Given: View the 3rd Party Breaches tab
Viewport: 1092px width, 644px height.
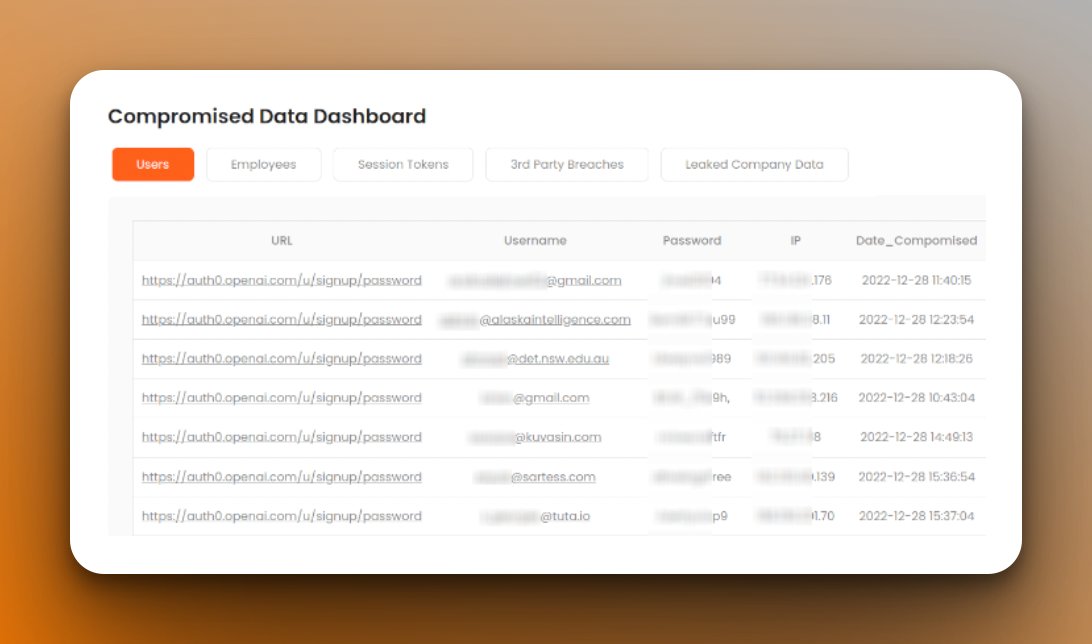Looking at the screenshot, I should [x=566, y=164].
